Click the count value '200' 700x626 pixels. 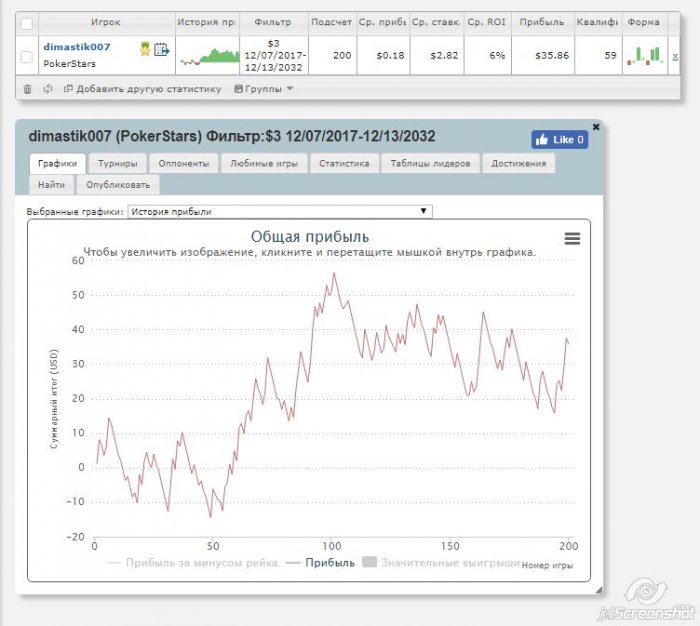[342, 56]
